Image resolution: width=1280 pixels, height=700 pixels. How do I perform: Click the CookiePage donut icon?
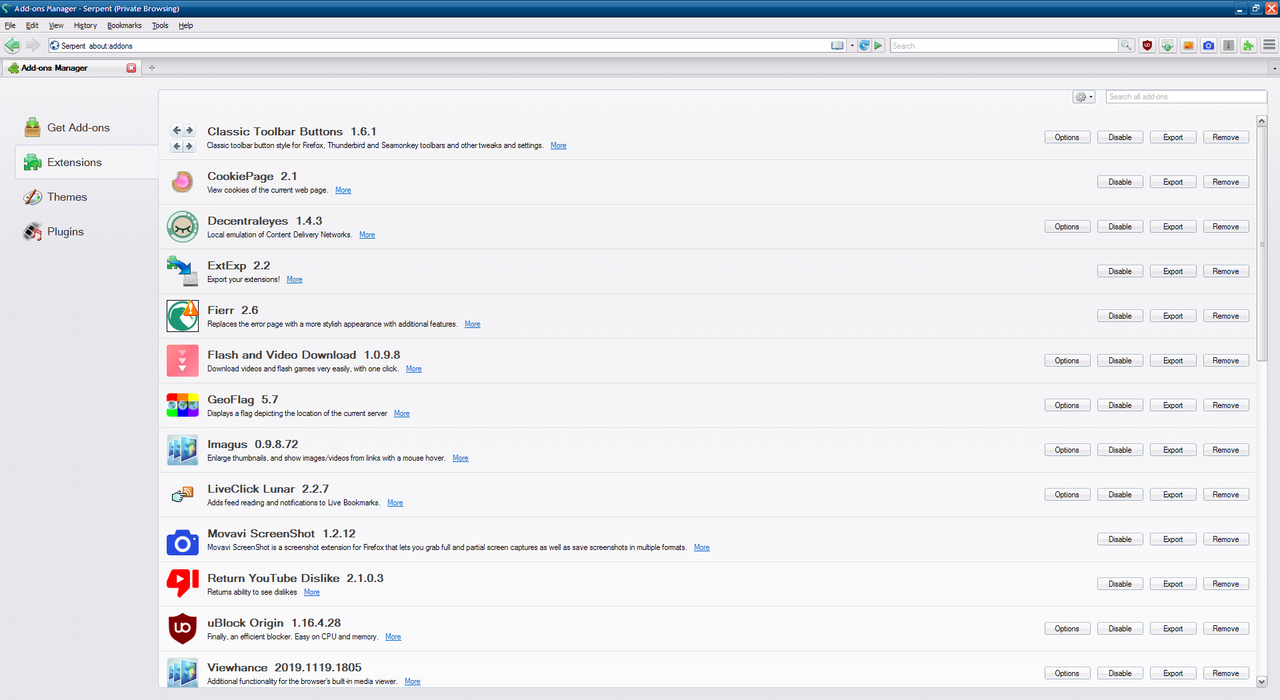[182, 182]
